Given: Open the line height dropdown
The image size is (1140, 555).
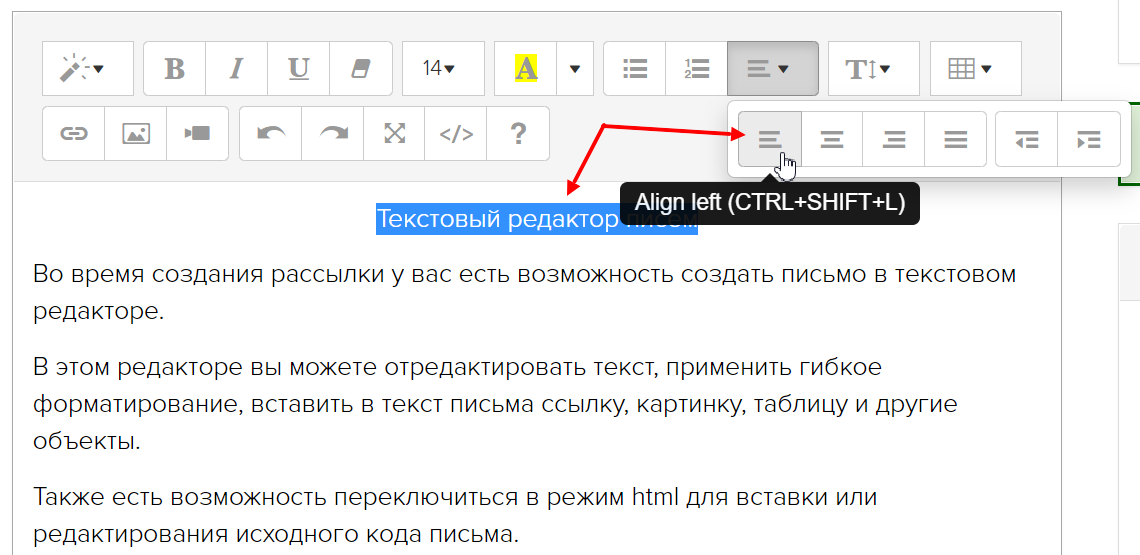Looking at the screenshot, I should (868, 69).
